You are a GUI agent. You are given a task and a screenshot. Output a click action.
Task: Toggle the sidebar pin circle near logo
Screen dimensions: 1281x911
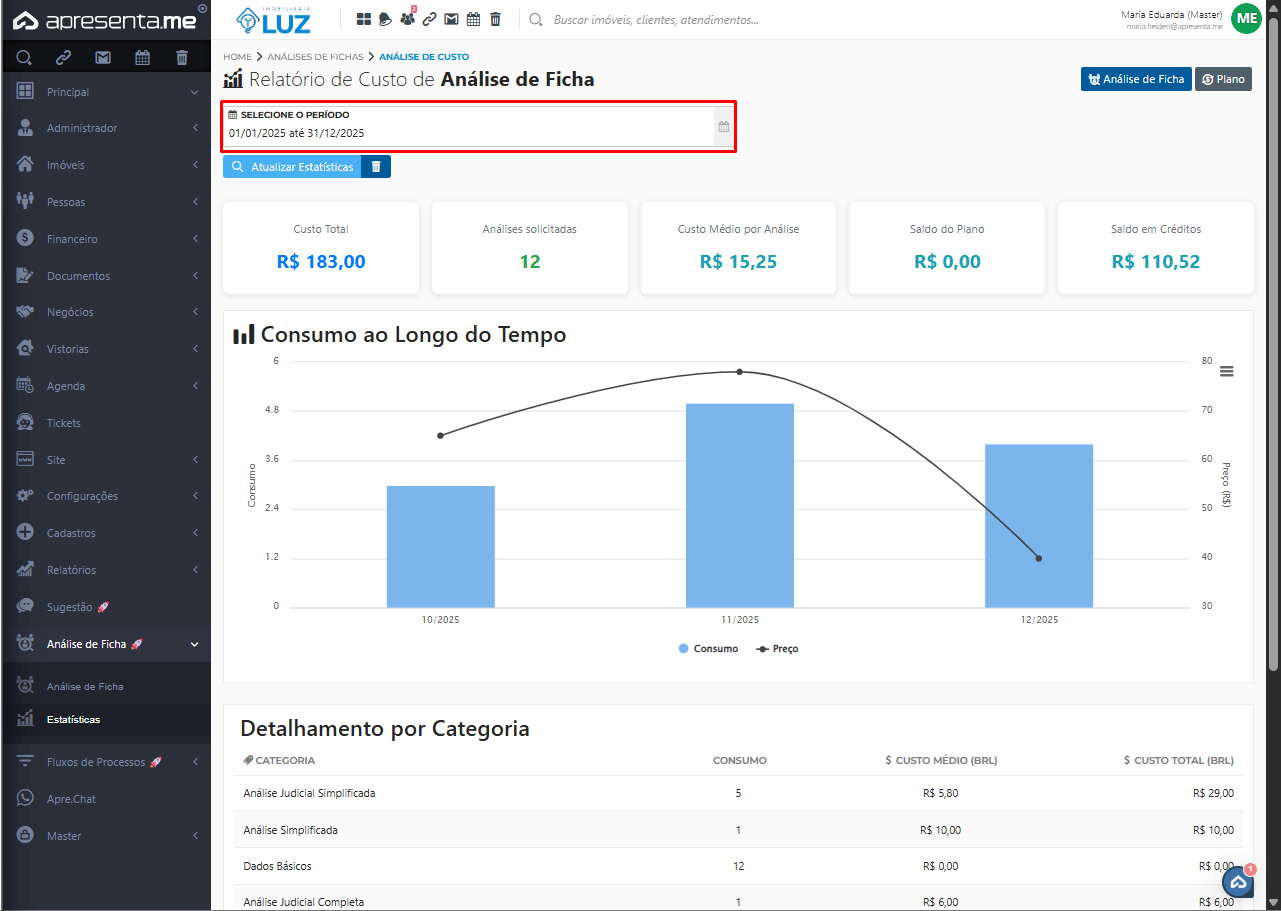click(x=203, y=9)
